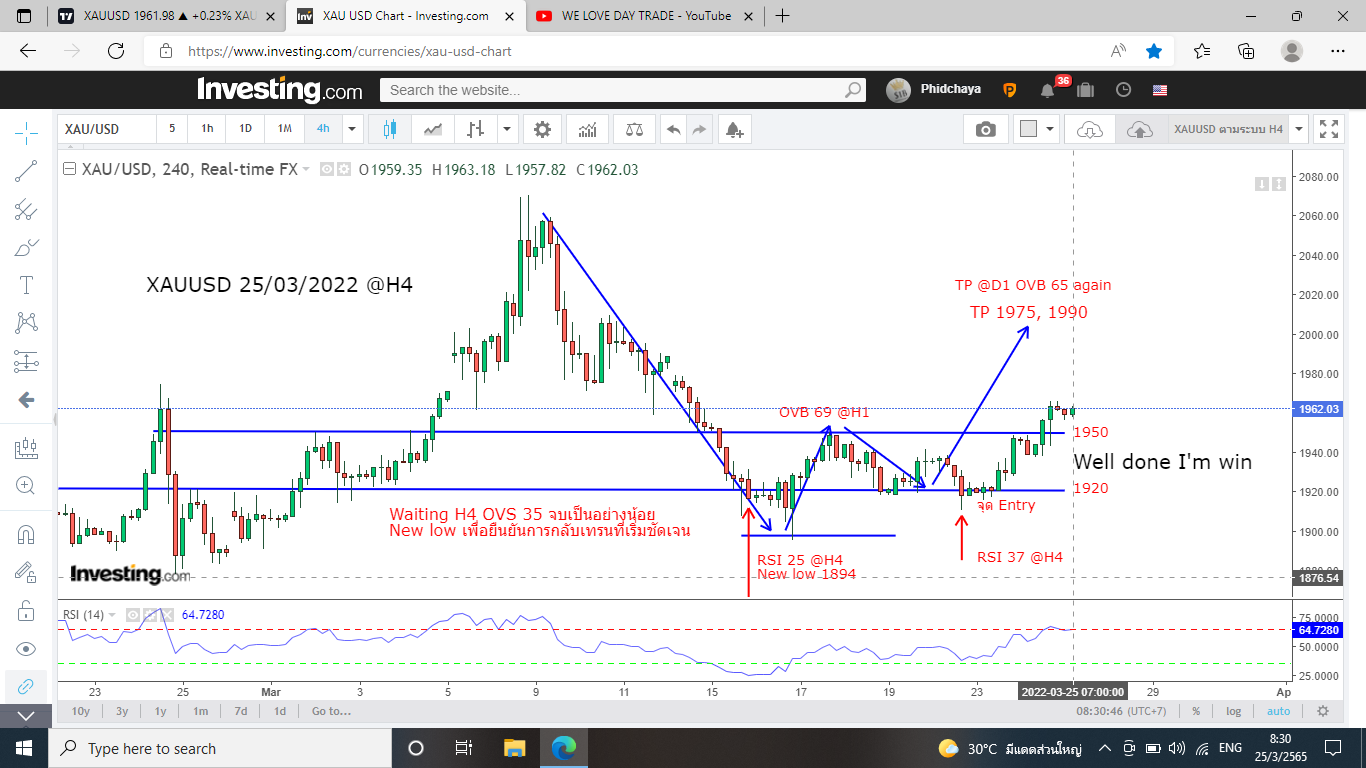
Task: Open the indicators menu
Action: coord(587,129)
